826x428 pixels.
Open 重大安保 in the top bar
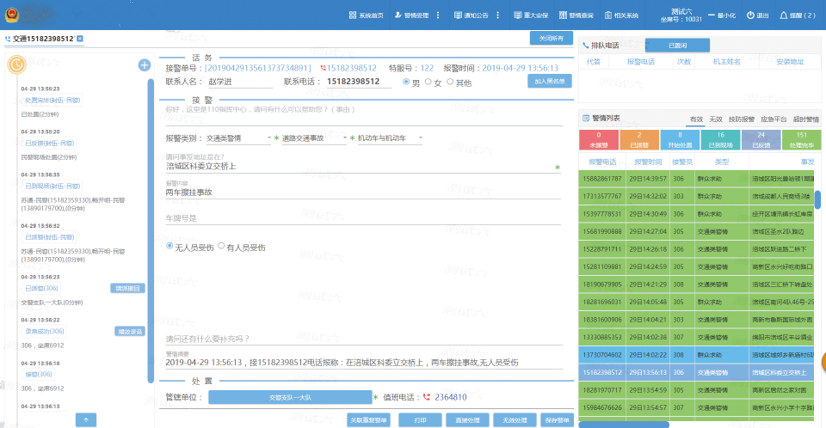531,15
